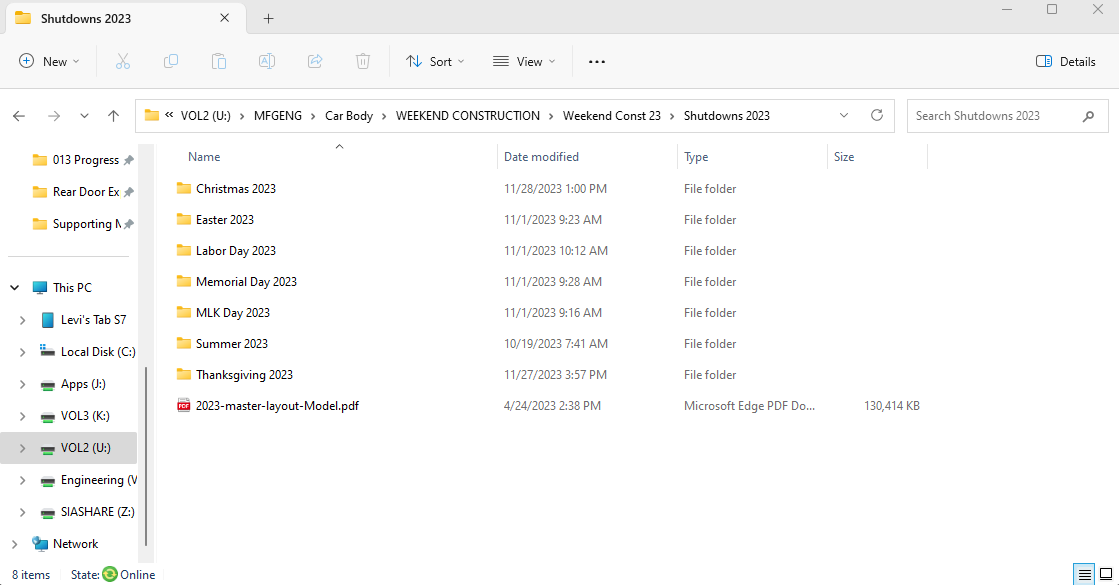Switch to details list view in status bar
Viewport: 1119px width, 585px height.
[x=1084, y=575]
